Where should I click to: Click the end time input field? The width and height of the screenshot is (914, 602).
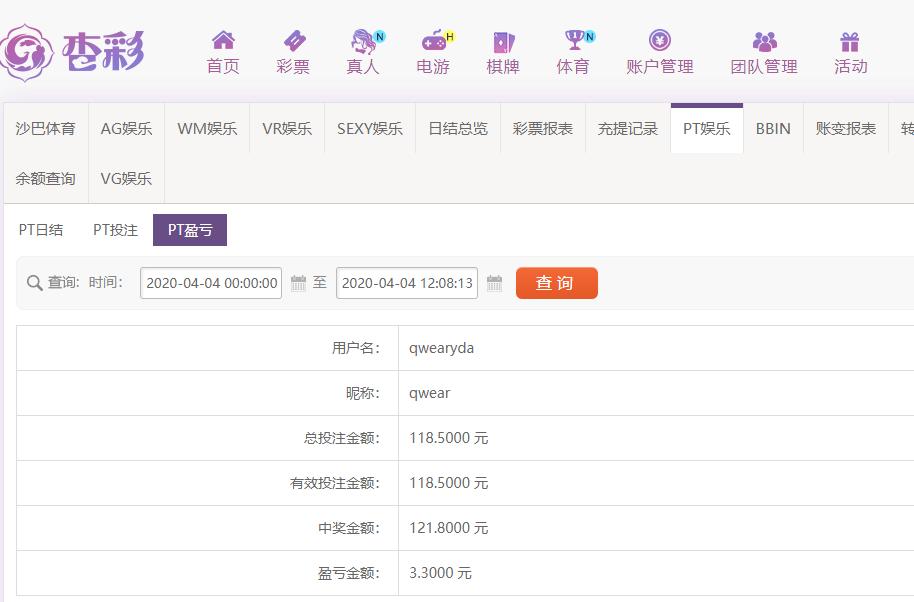407,283
